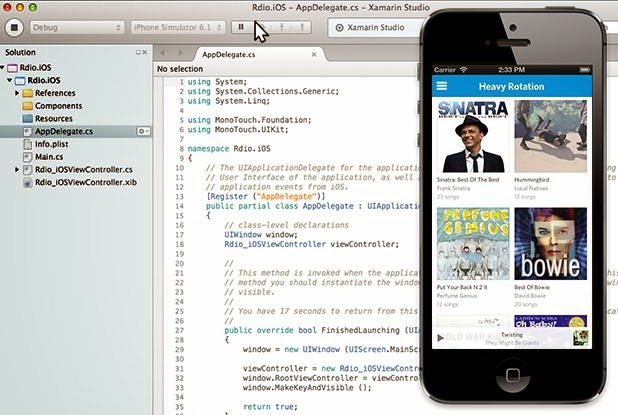Click the iPhone simulator home button

pos(512,374)
